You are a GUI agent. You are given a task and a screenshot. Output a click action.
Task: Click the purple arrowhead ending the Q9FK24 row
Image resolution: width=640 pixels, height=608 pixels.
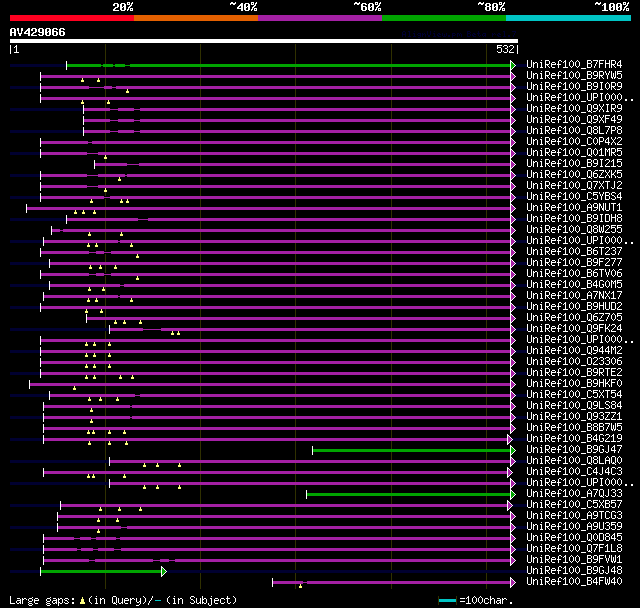click(513, 329)
